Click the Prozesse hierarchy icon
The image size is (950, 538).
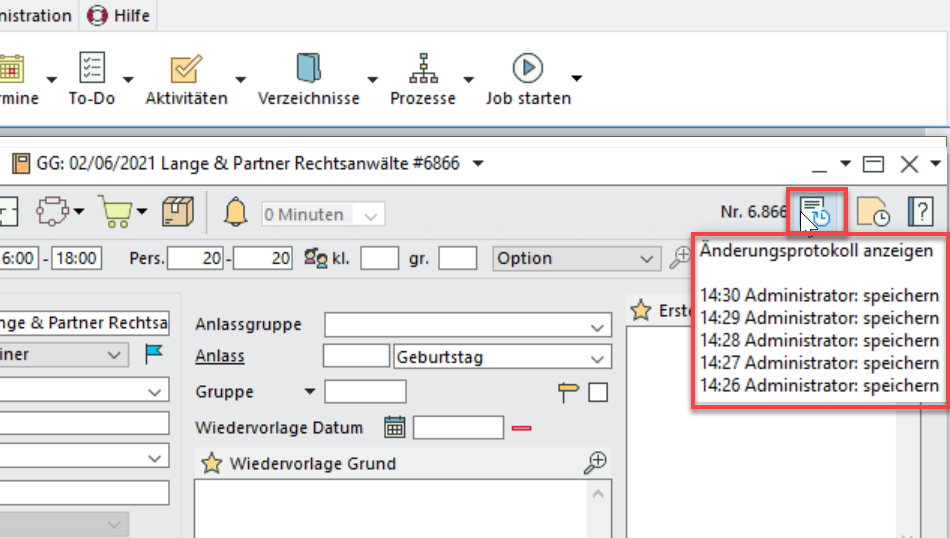pos(423,70)
